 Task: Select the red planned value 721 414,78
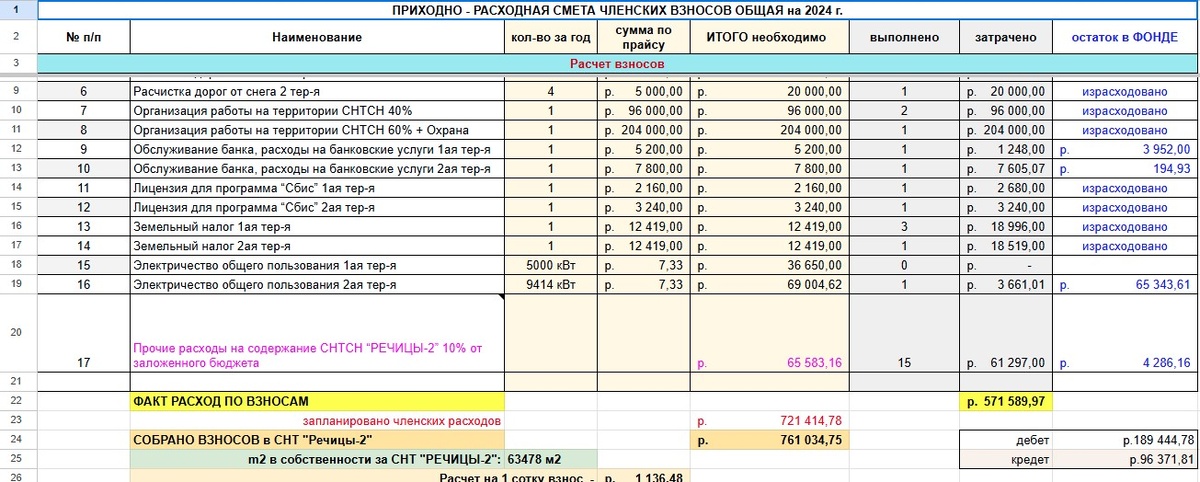click(769, 420)
